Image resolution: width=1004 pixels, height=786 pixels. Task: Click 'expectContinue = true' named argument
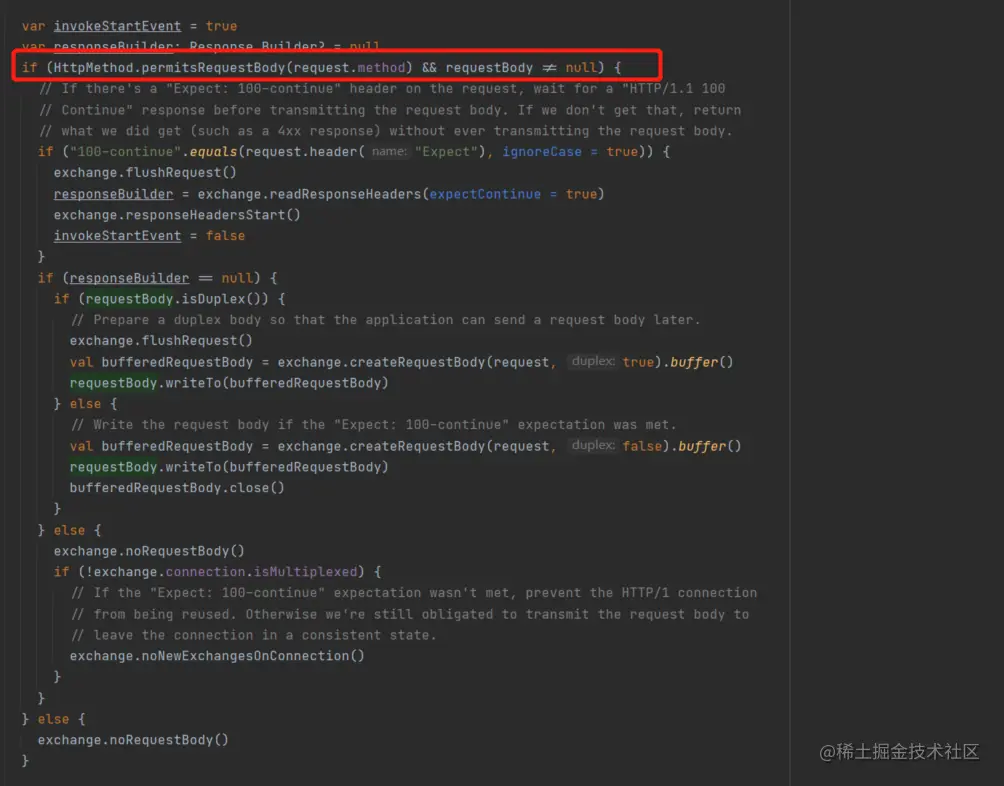[513, 194]
